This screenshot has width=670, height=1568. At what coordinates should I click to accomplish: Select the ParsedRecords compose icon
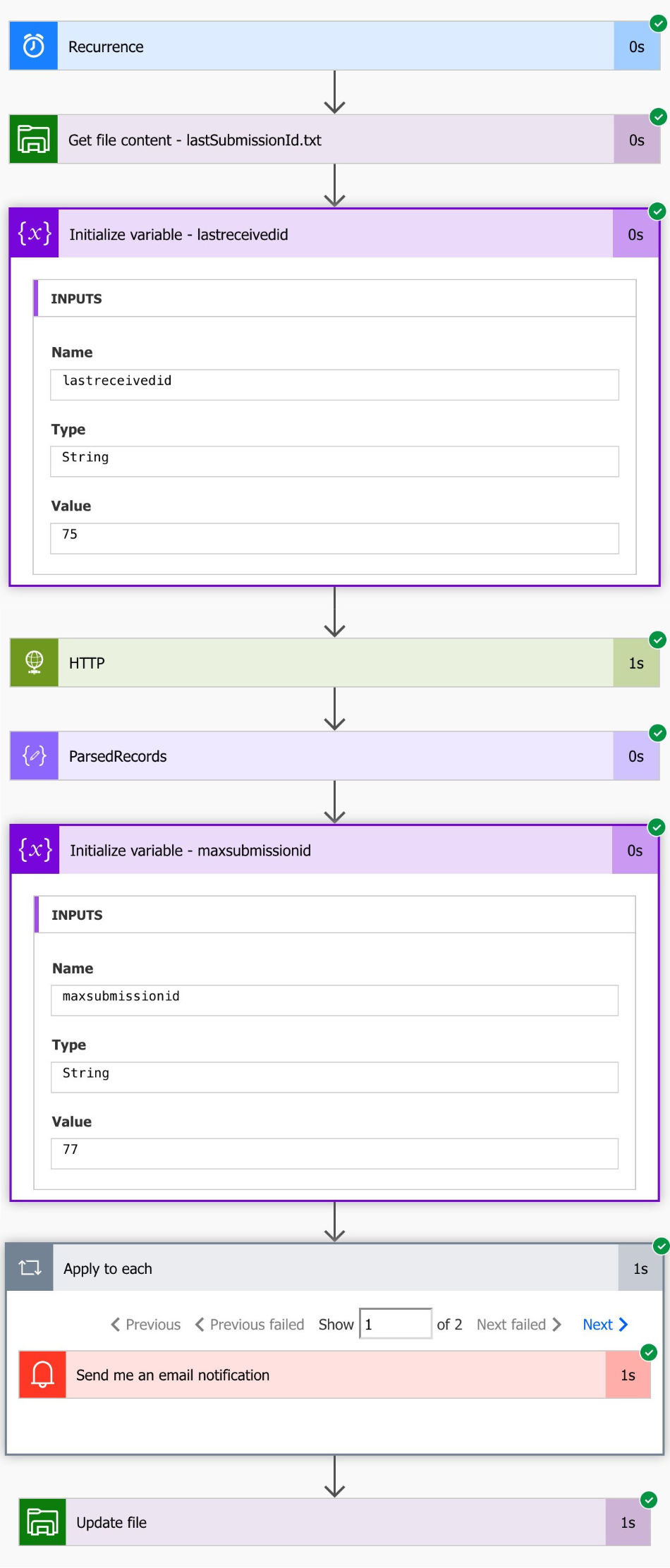point(33,755)
